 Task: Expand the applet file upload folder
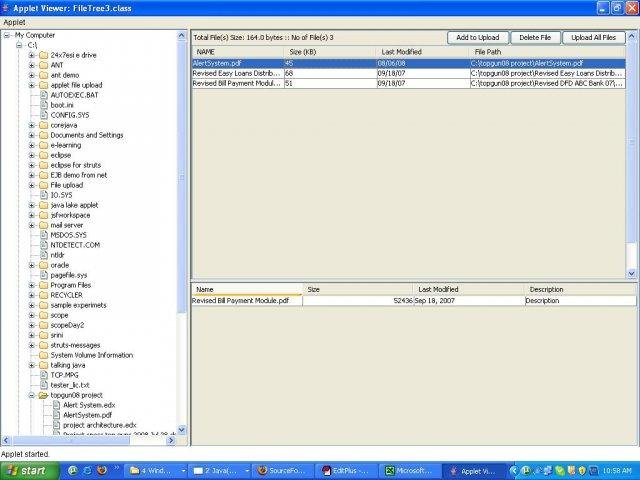coord(32,85)
